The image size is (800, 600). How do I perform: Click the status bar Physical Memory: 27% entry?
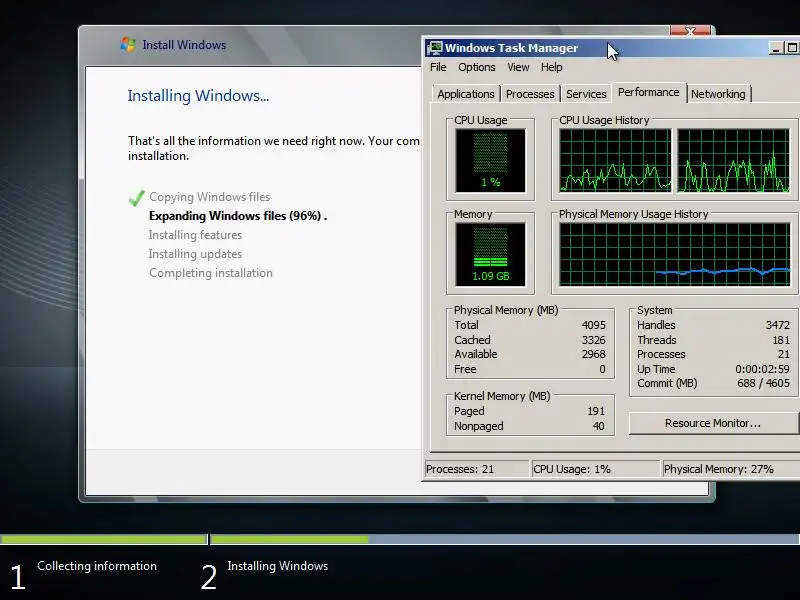click(731, 469)
